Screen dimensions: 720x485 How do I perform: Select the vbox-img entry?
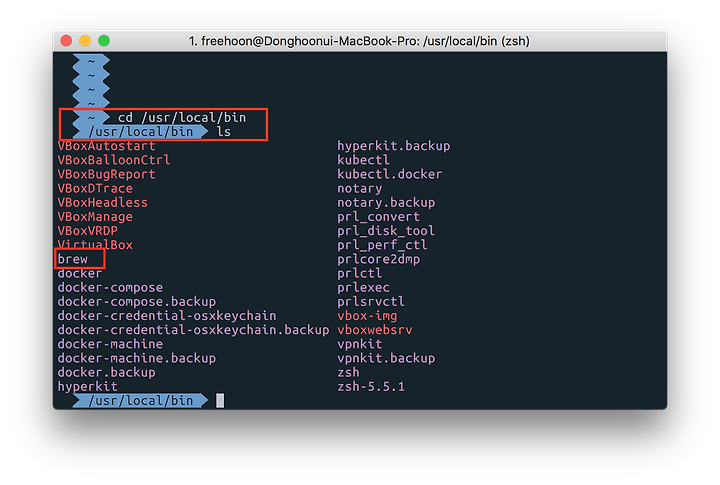pyautogui.click(x=367, y=316)
